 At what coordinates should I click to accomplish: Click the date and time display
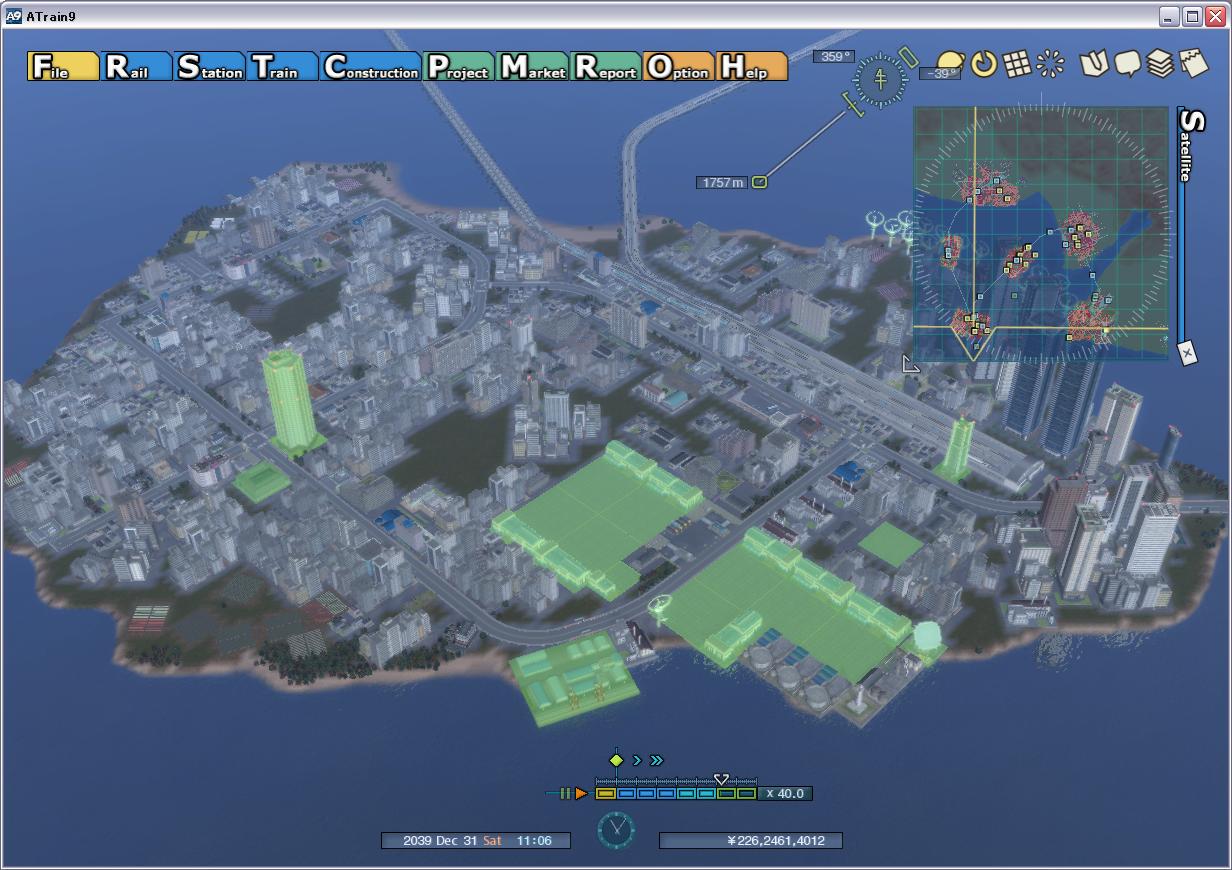pos(476,841)
